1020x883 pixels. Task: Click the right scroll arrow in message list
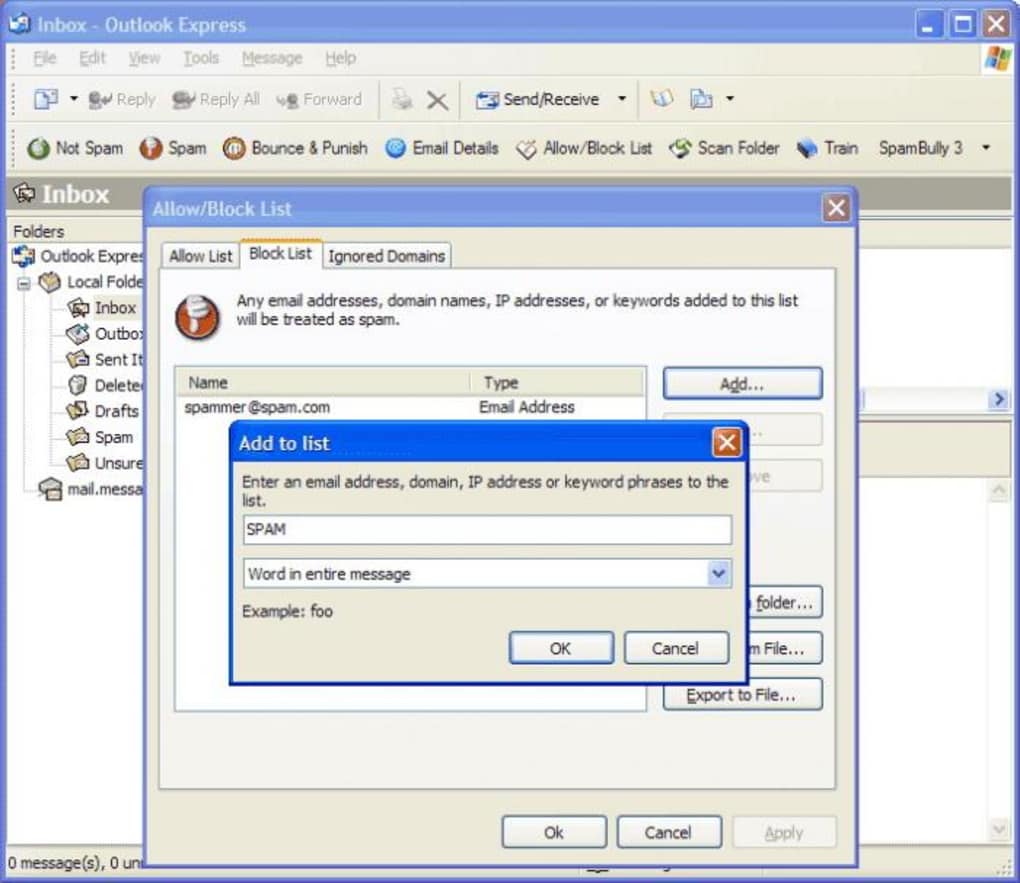(999, 399)
